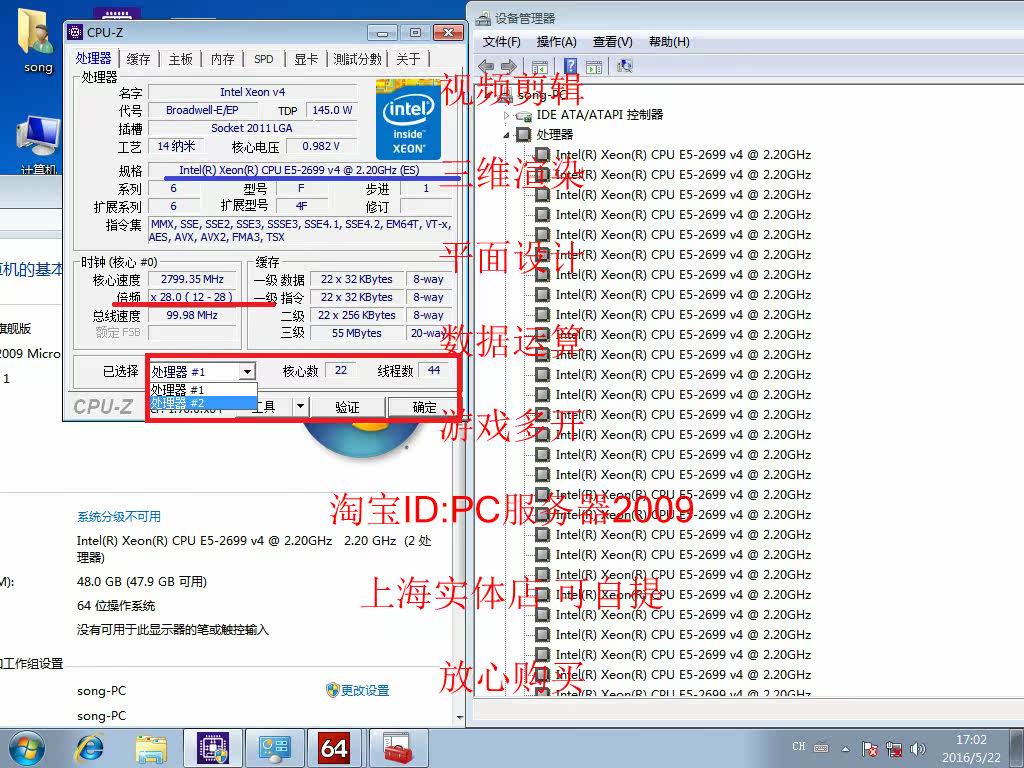Open the 操作(A) menu in Device Manager
The image size is (1024, 768).
[x=556, y=42]
